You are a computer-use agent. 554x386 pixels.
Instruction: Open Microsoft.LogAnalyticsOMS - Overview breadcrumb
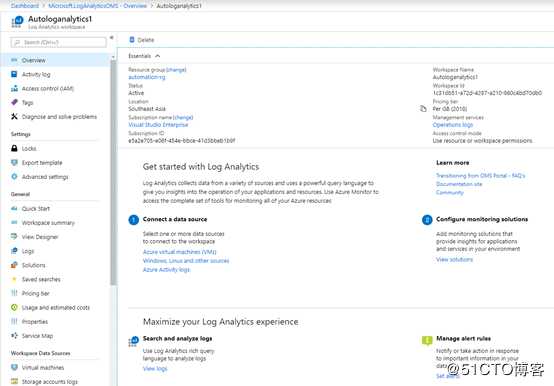click(x=97, y=6)
